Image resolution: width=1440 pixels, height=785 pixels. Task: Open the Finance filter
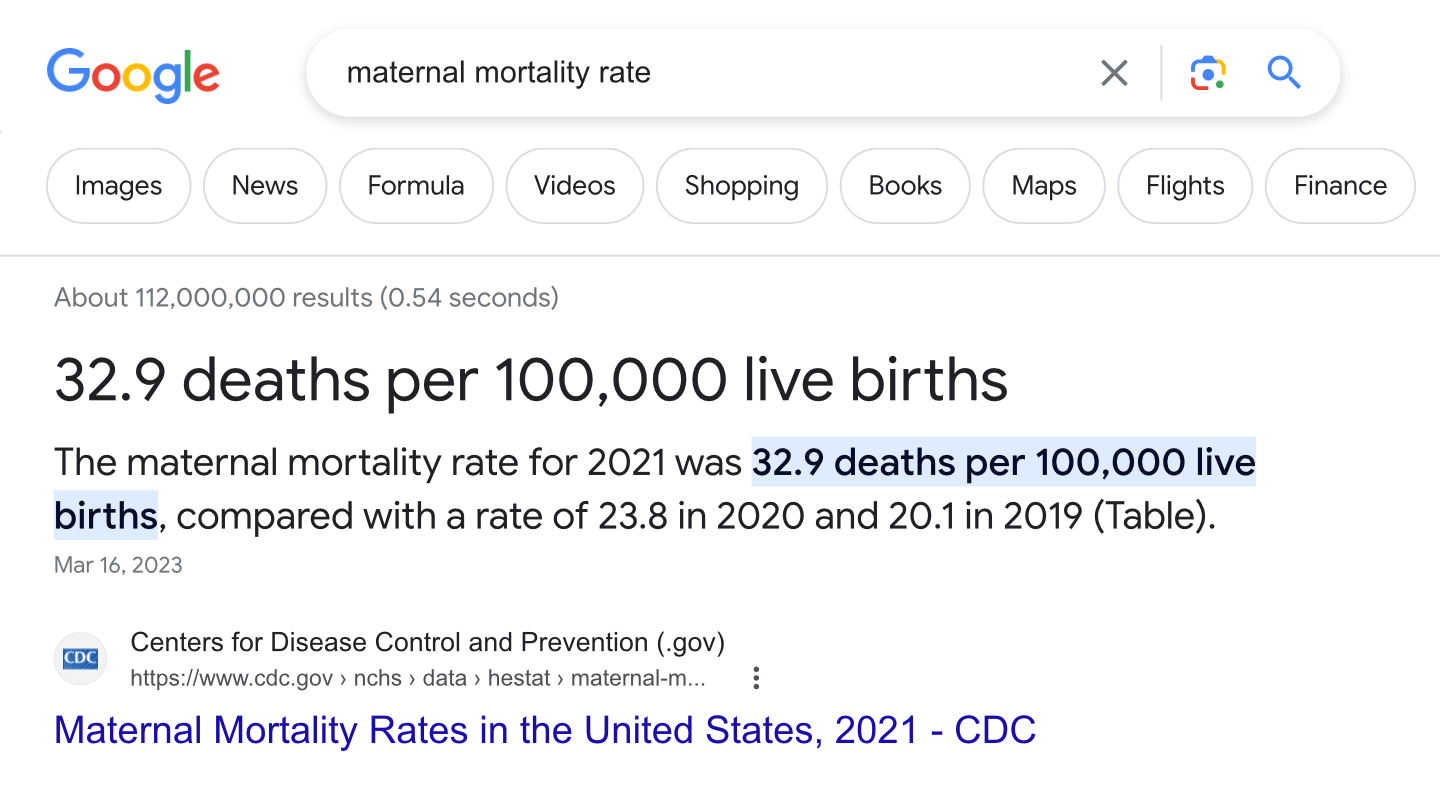point(1340,186)
